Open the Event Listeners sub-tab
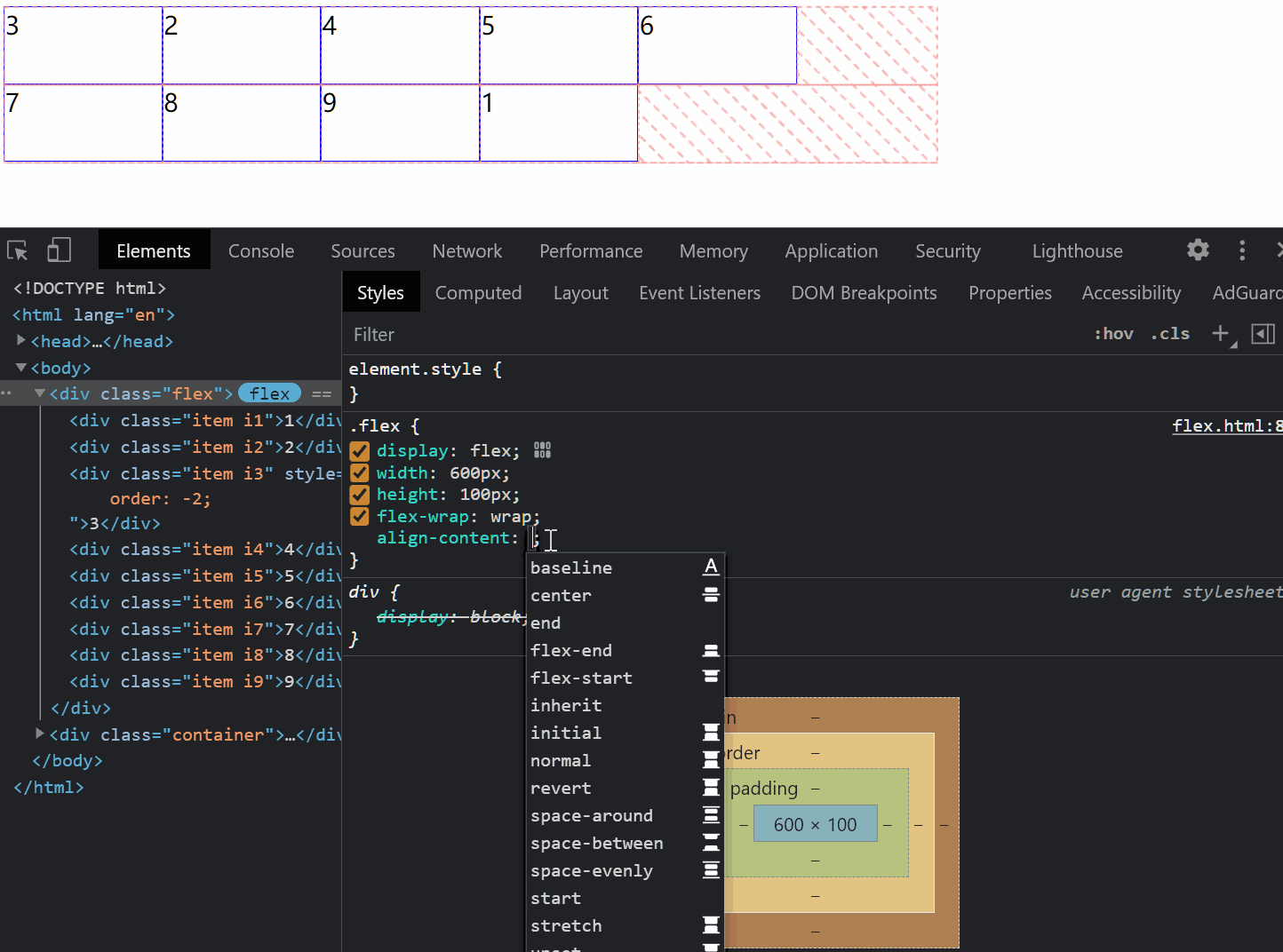 click(700, 293)
